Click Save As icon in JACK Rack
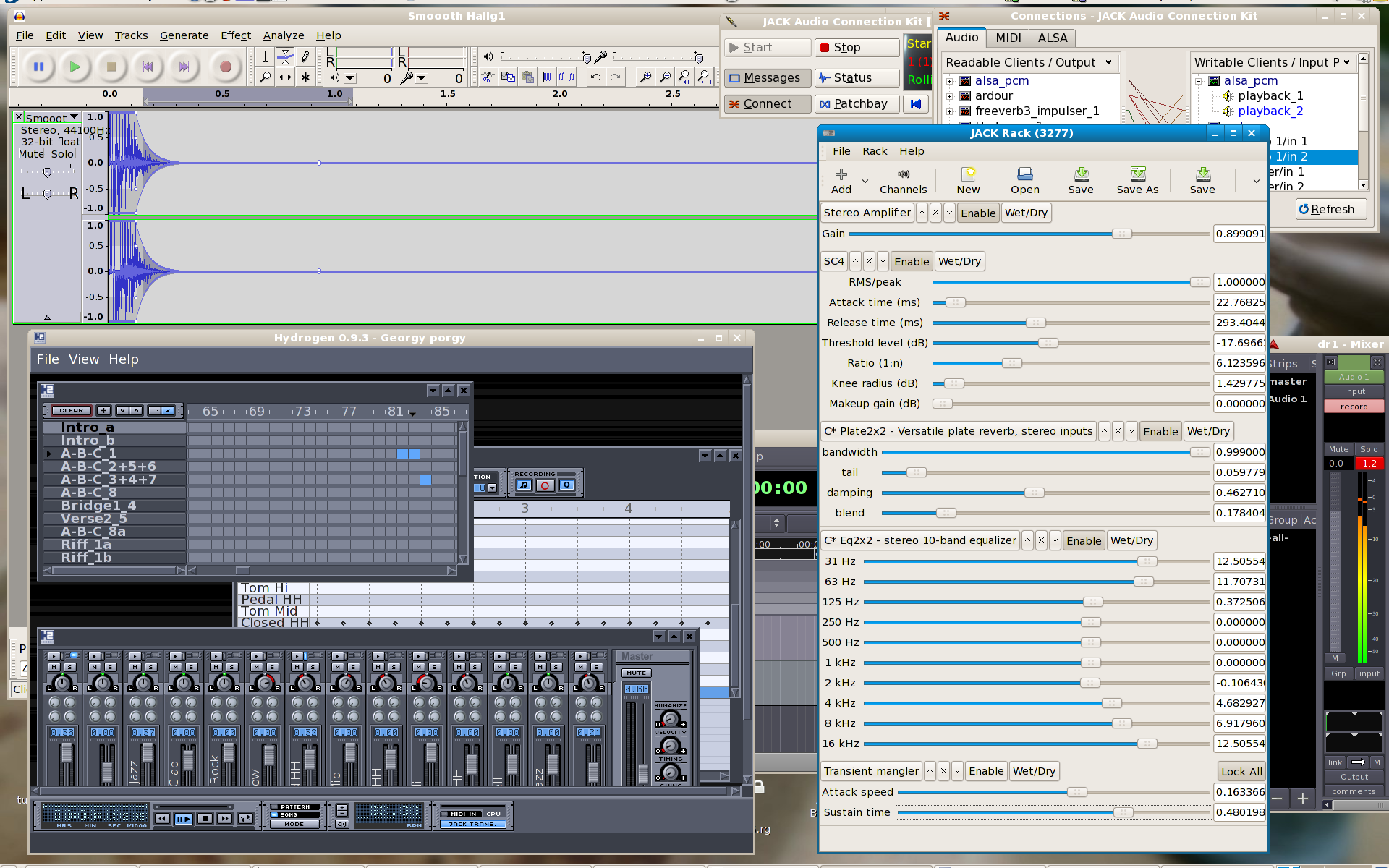The image size is (1389, 868). (1137, 181)
